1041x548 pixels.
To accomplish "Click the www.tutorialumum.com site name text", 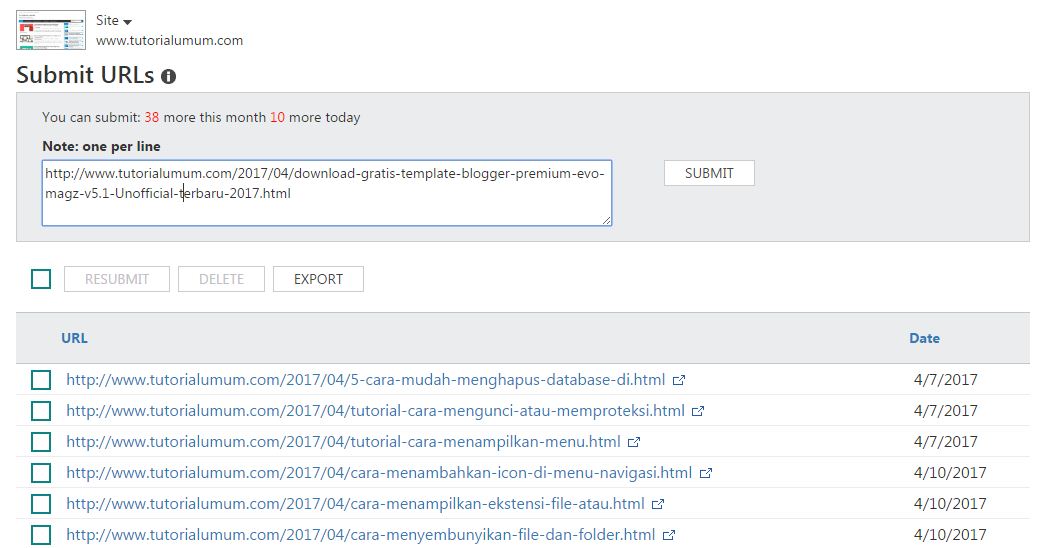I will coord(169,41).
